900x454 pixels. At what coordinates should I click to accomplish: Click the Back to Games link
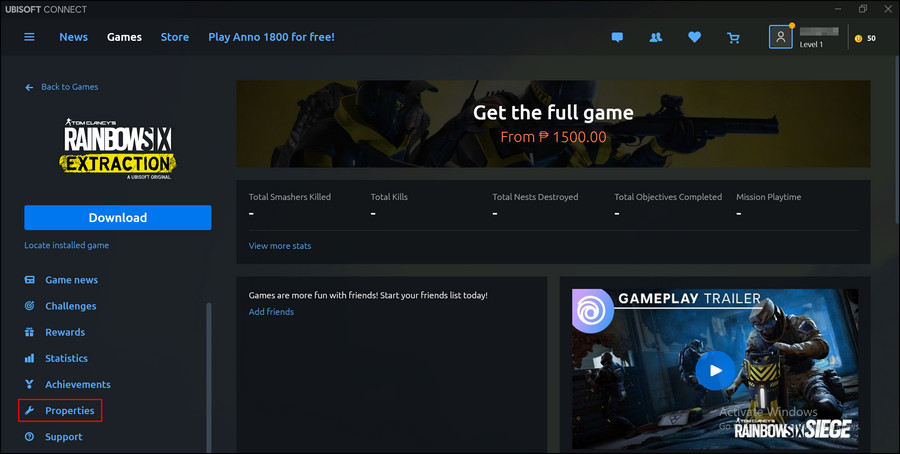pos(69,87)
